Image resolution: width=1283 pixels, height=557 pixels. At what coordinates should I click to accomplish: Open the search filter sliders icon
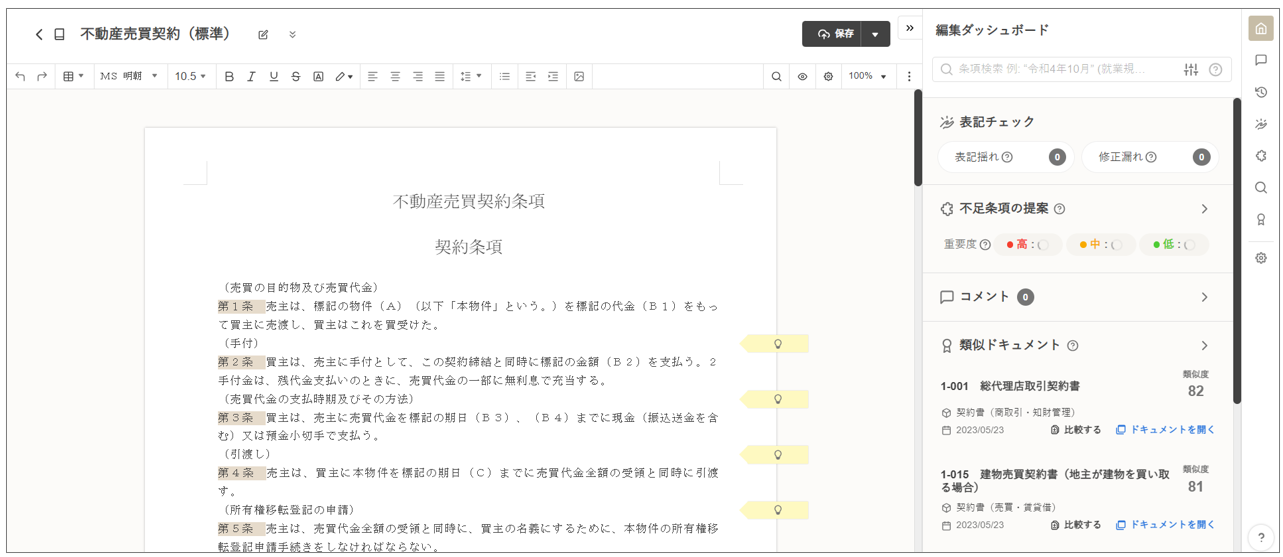1190,69
